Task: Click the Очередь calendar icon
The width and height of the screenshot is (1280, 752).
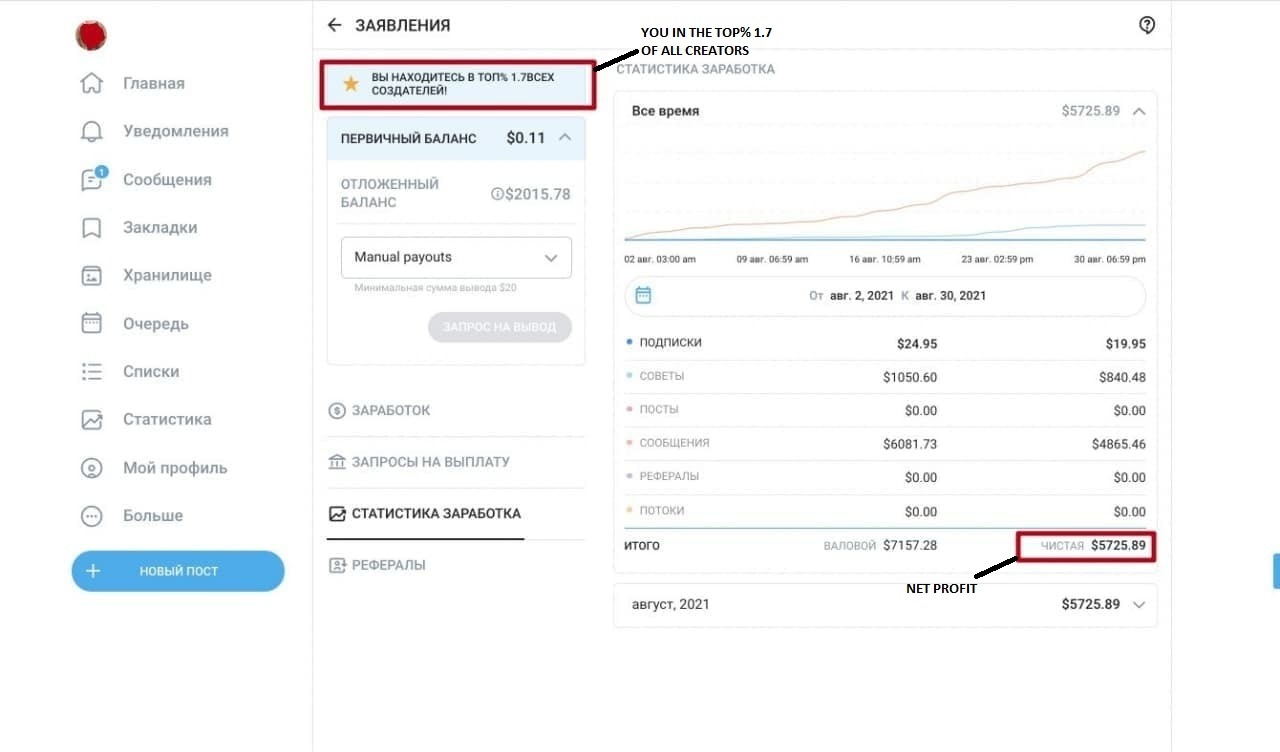Action: pos(92,323)
